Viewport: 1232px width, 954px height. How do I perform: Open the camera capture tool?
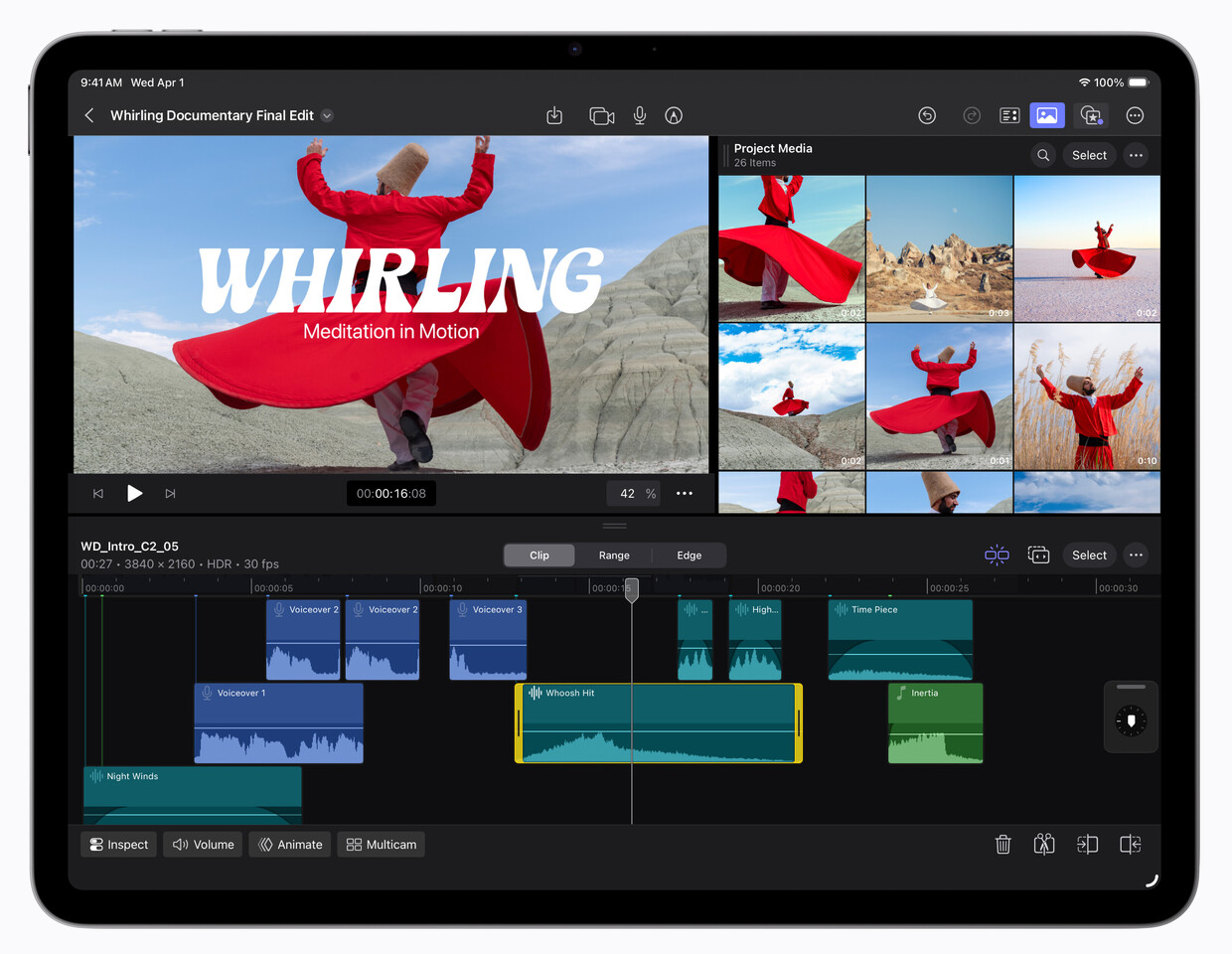[x=601, y=116]
